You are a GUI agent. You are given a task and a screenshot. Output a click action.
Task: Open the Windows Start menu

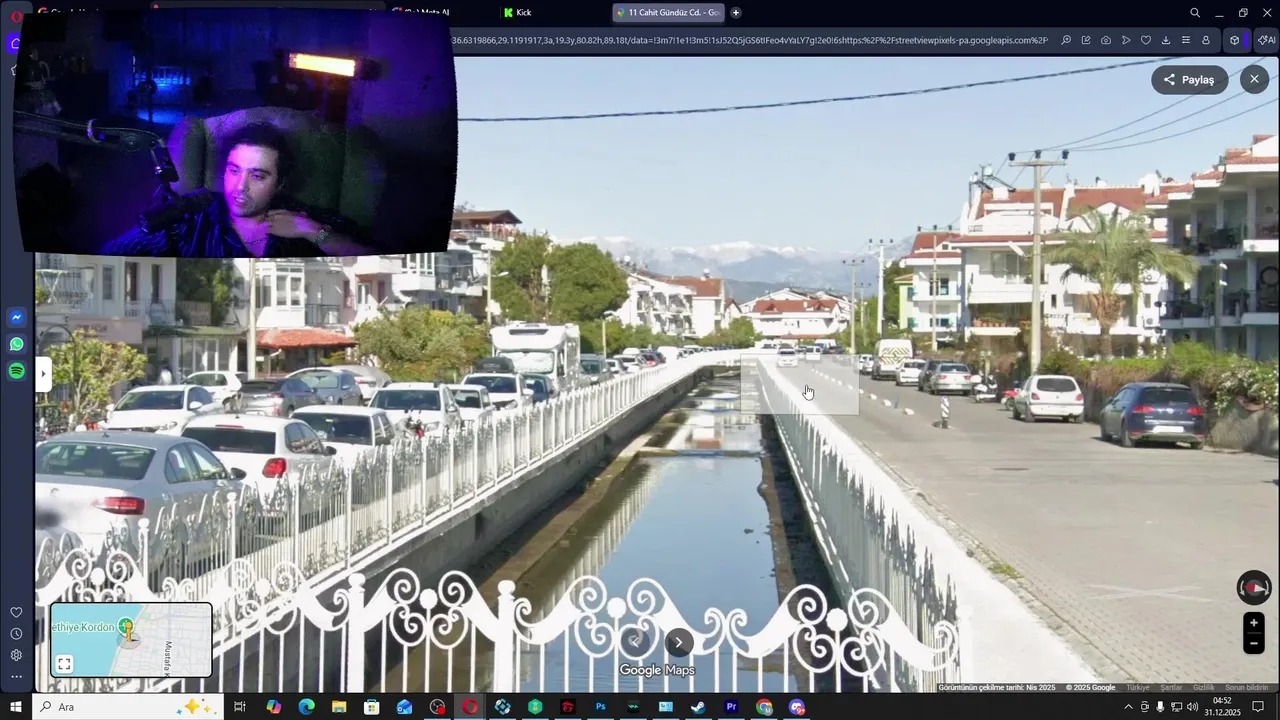(x=15, y=707)
